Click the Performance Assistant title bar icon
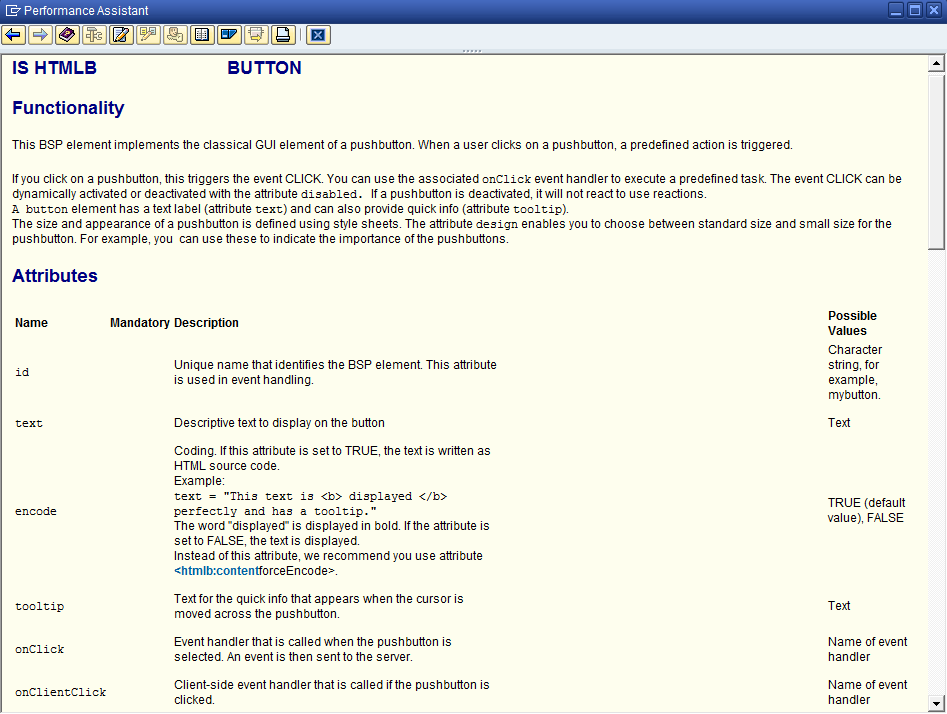Image resolution: width=947 pixels, height=714 pixels. (12, 11)
